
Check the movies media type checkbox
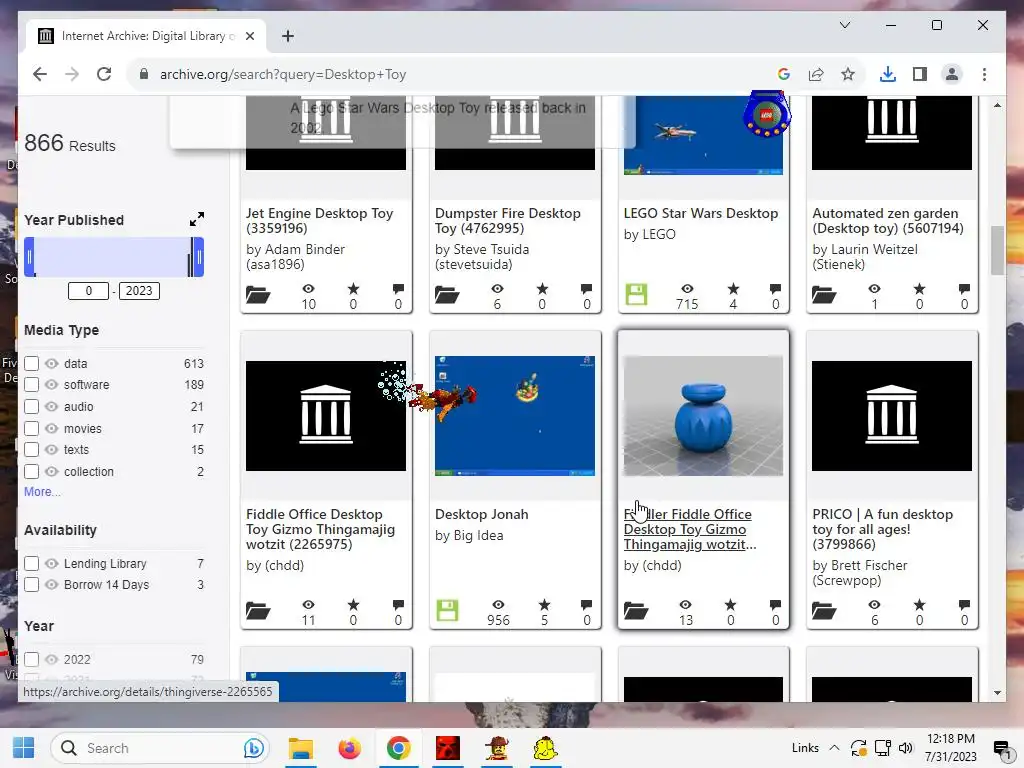[x=31, y=428]
